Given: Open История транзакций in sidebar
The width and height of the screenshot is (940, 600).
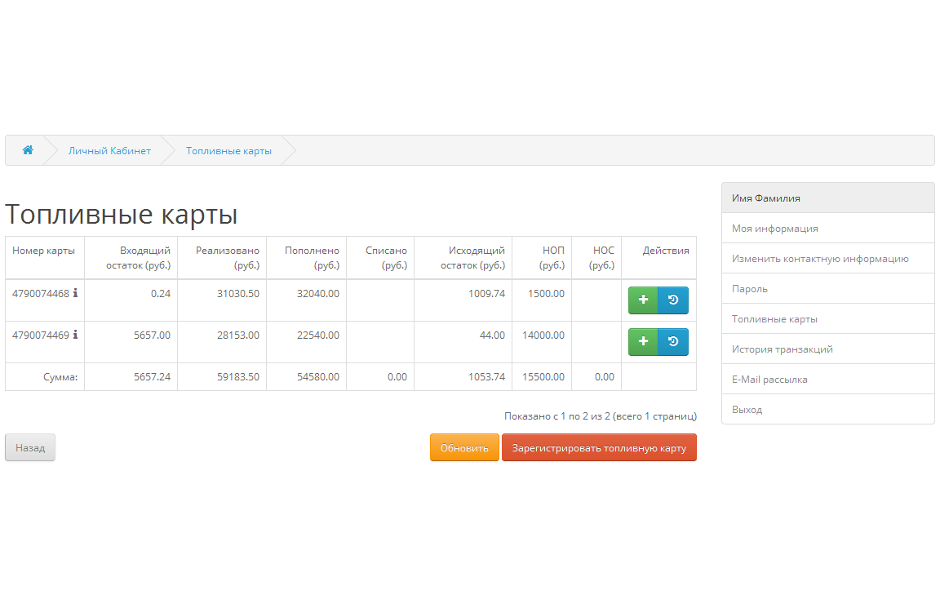Looking at the screenshot, I should click(828, 349).
